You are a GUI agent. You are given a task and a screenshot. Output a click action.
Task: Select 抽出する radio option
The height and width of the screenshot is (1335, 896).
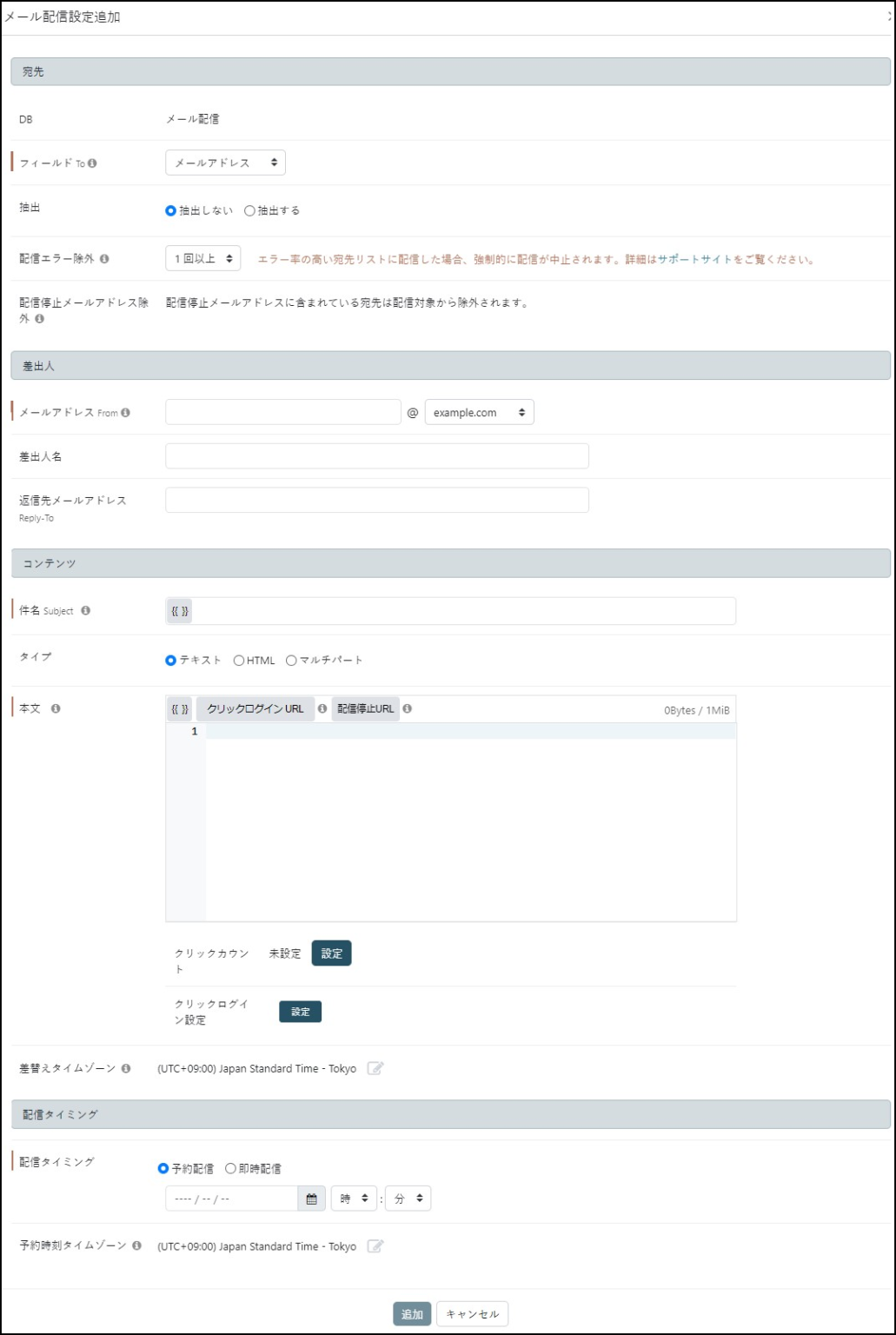(250, 210)
